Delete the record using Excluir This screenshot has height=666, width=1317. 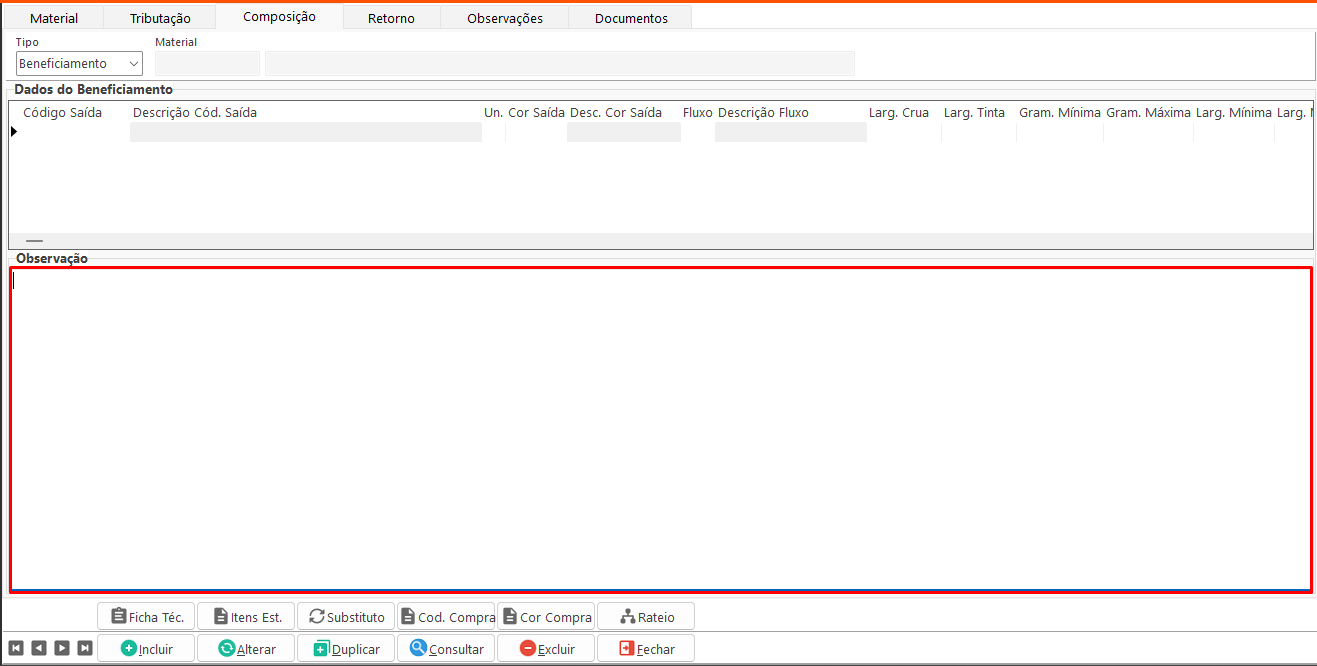[546, 648]
